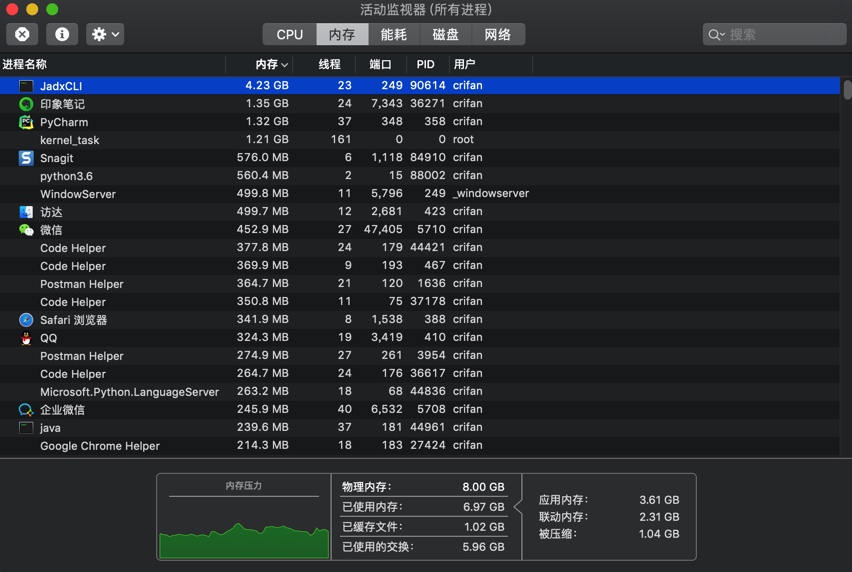Select Code Helper row with PID 37178
This screenshot has height=572, width=852.
(419, 301)
